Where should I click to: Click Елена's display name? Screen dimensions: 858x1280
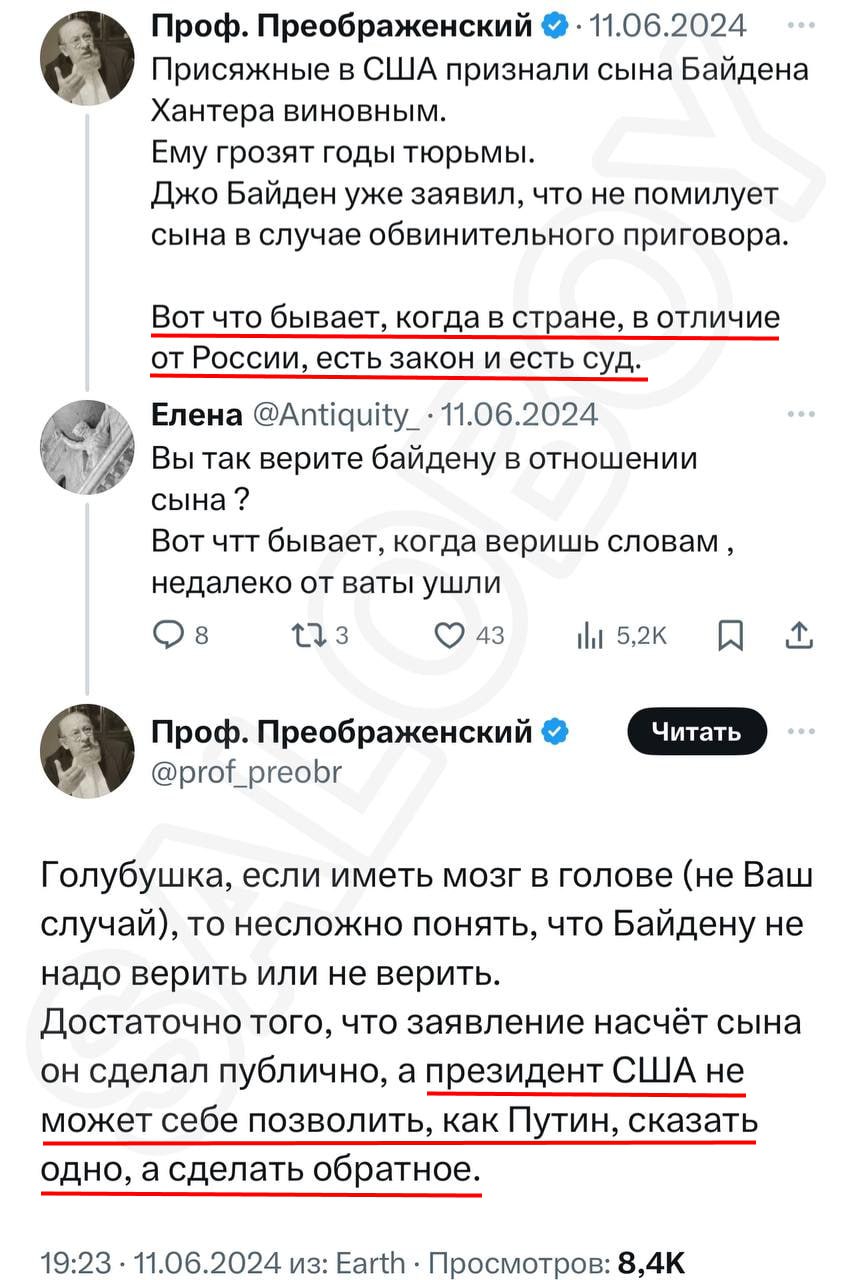pyautogui.click(x=196, y=414)
